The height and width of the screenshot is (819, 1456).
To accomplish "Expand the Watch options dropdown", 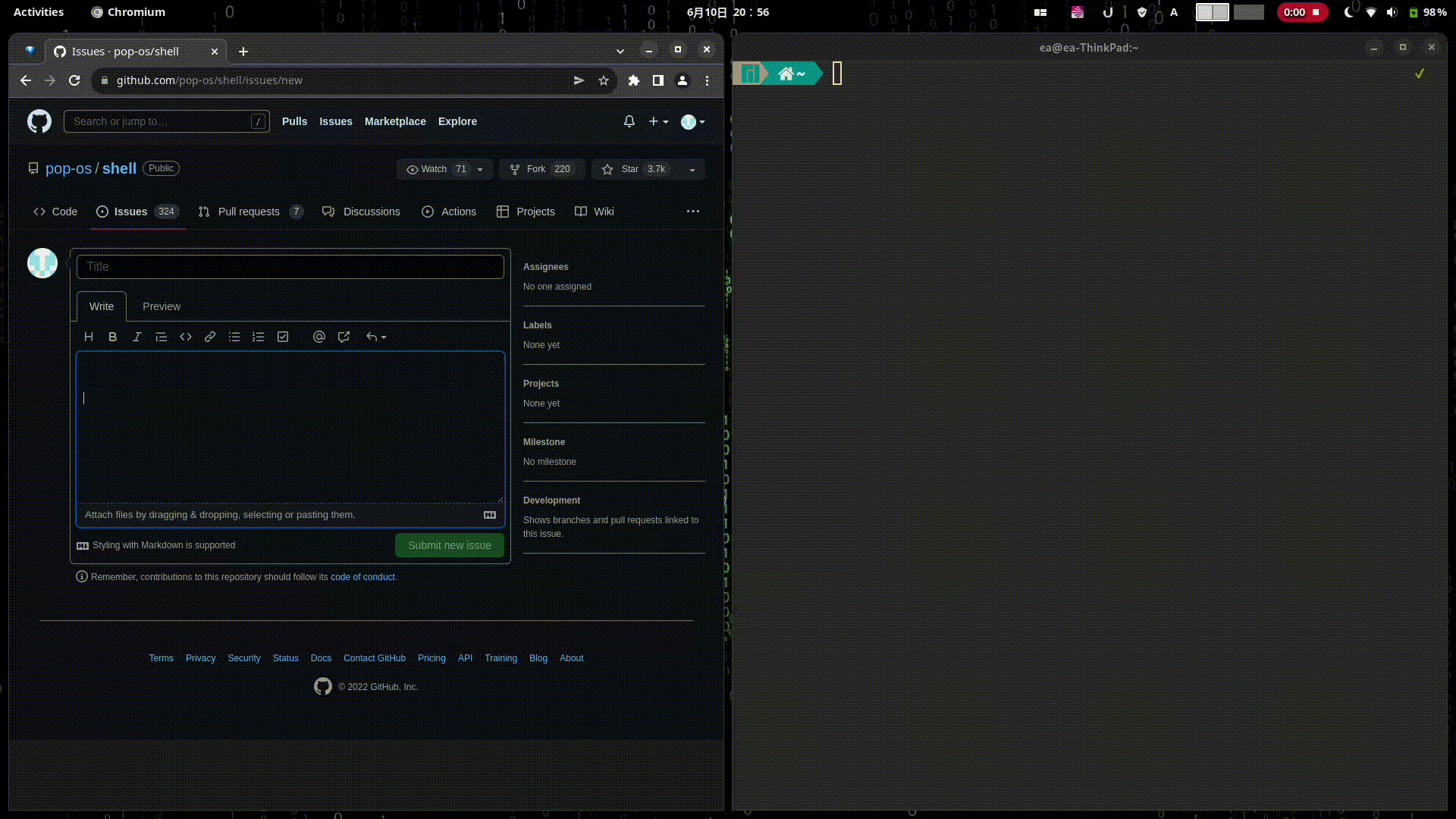I will click(480, 169).
